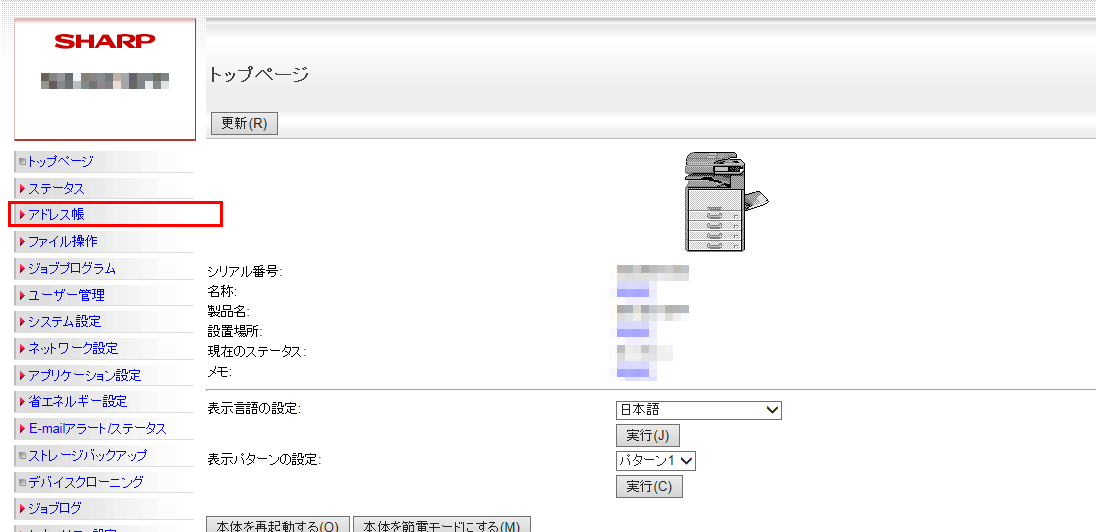The height and width of the screenshot is (532, 1096).
Task: Open the ネットワーク設定 menu
Action: (x=73, y=348)
